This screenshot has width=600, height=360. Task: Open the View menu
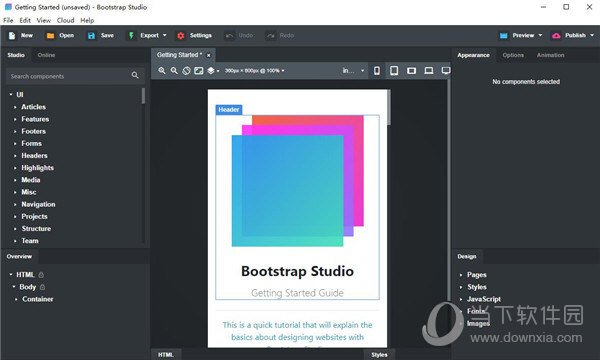(x=44, y=20)
